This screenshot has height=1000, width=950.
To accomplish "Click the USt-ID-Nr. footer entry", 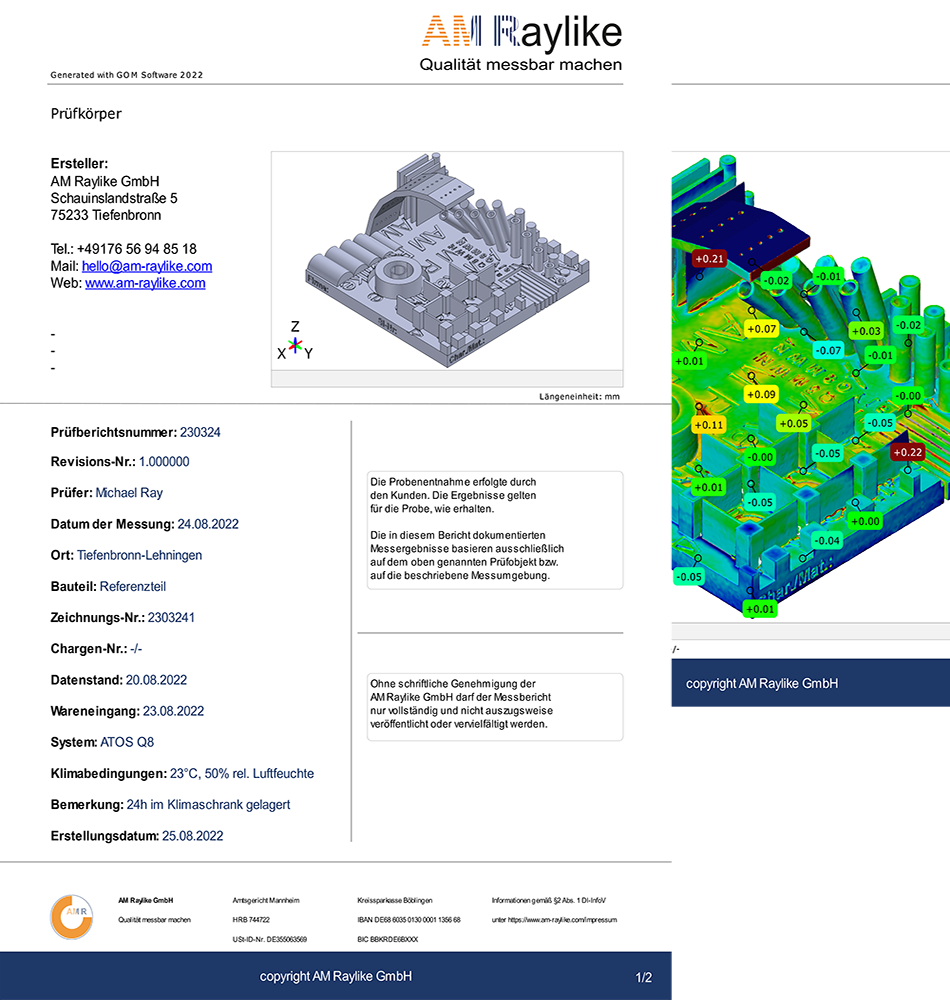I will (270, 939).
